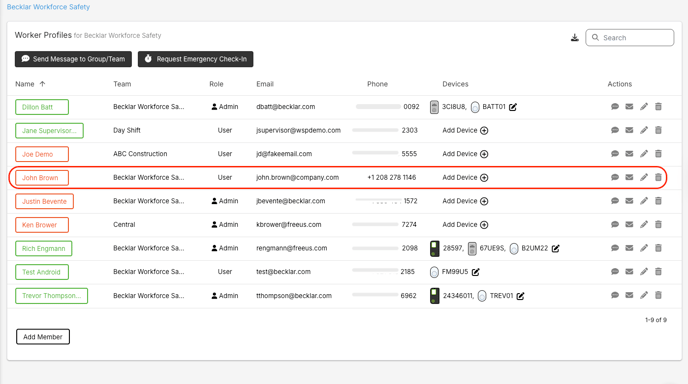The image size is (688, 384).
Task: Email Test Android via envelope icon
Action: (x=629, y=272)
